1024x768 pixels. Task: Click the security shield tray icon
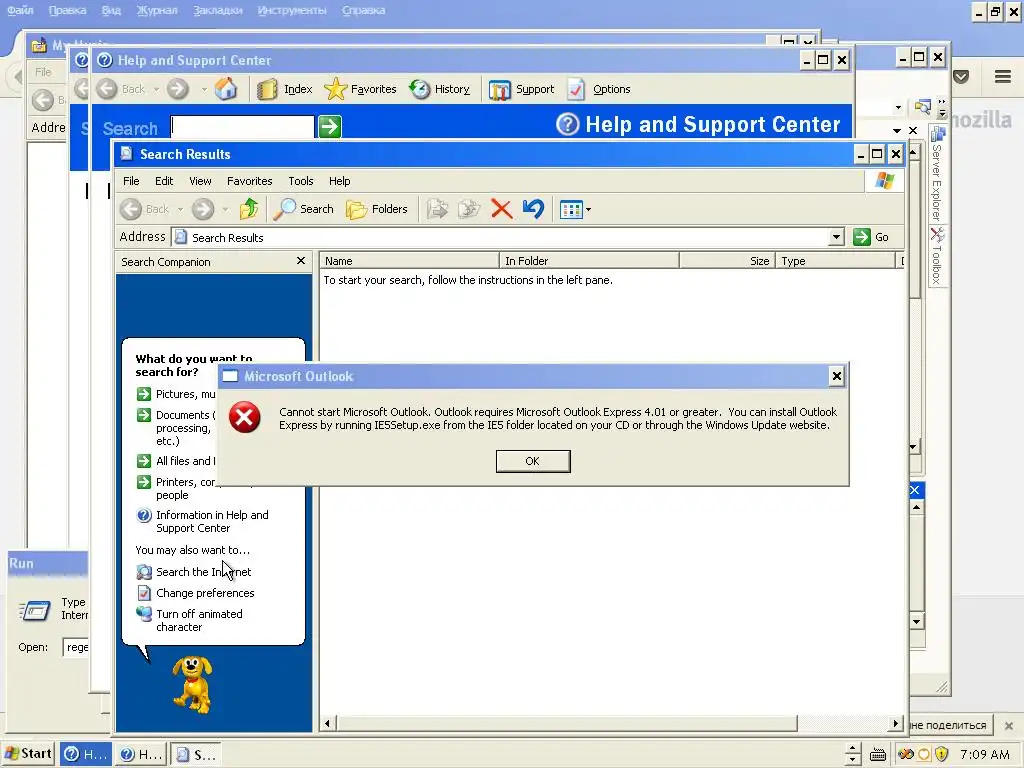[941, 754]
